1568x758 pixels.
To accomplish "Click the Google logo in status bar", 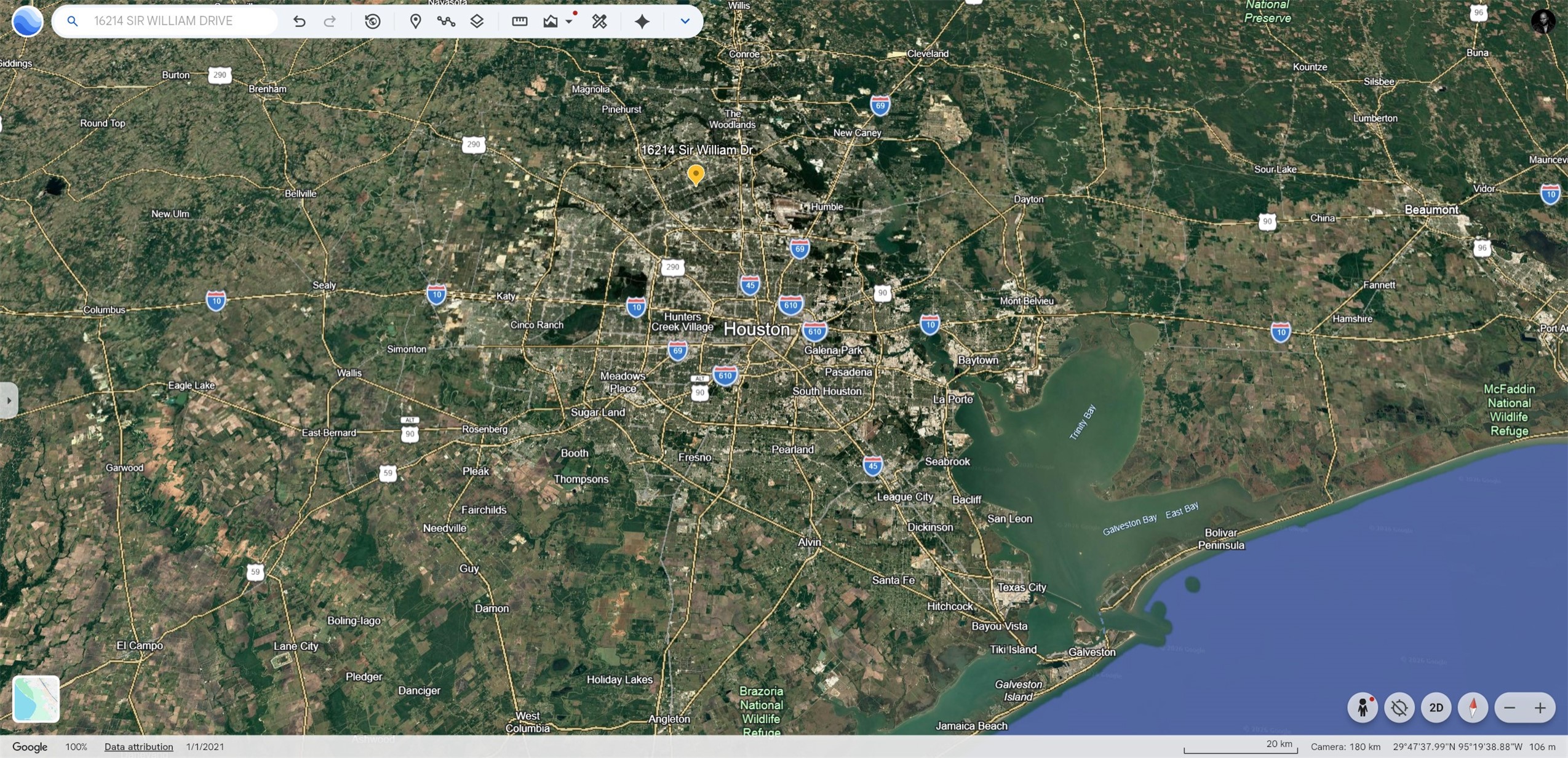I will point(30,746).
